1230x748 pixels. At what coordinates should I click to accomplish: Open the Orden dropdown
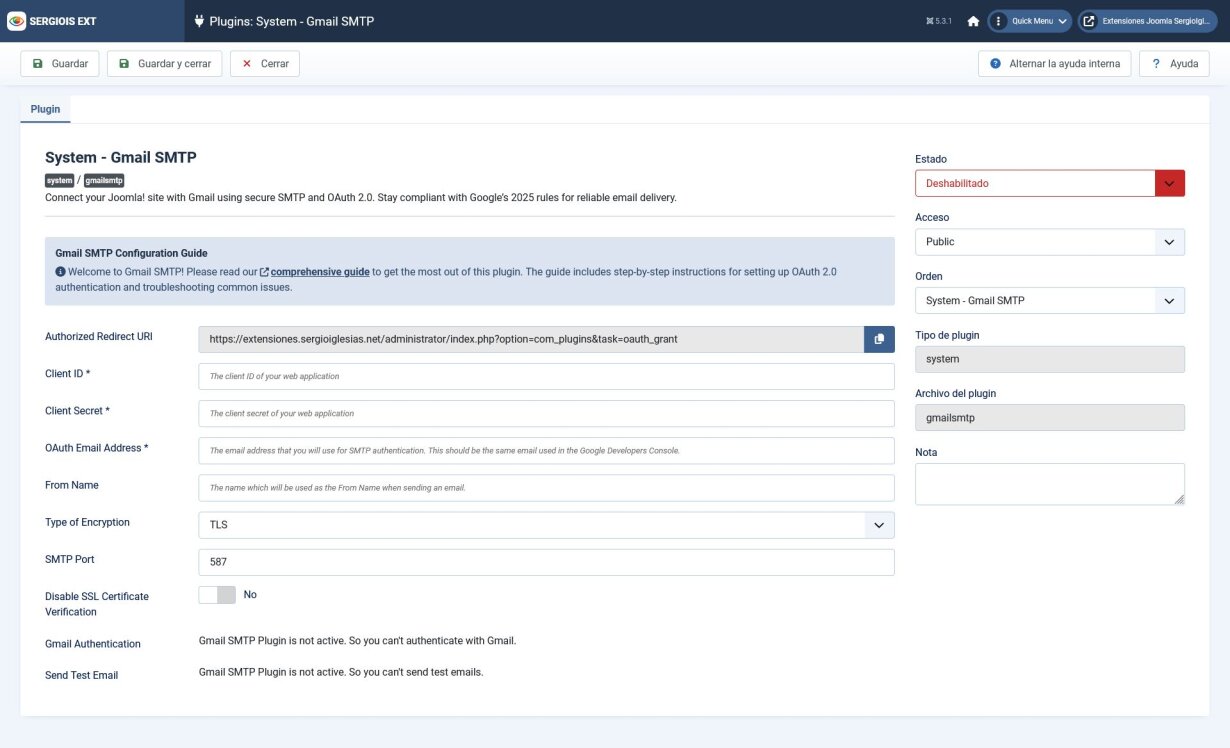click(x=1050, y=300)
